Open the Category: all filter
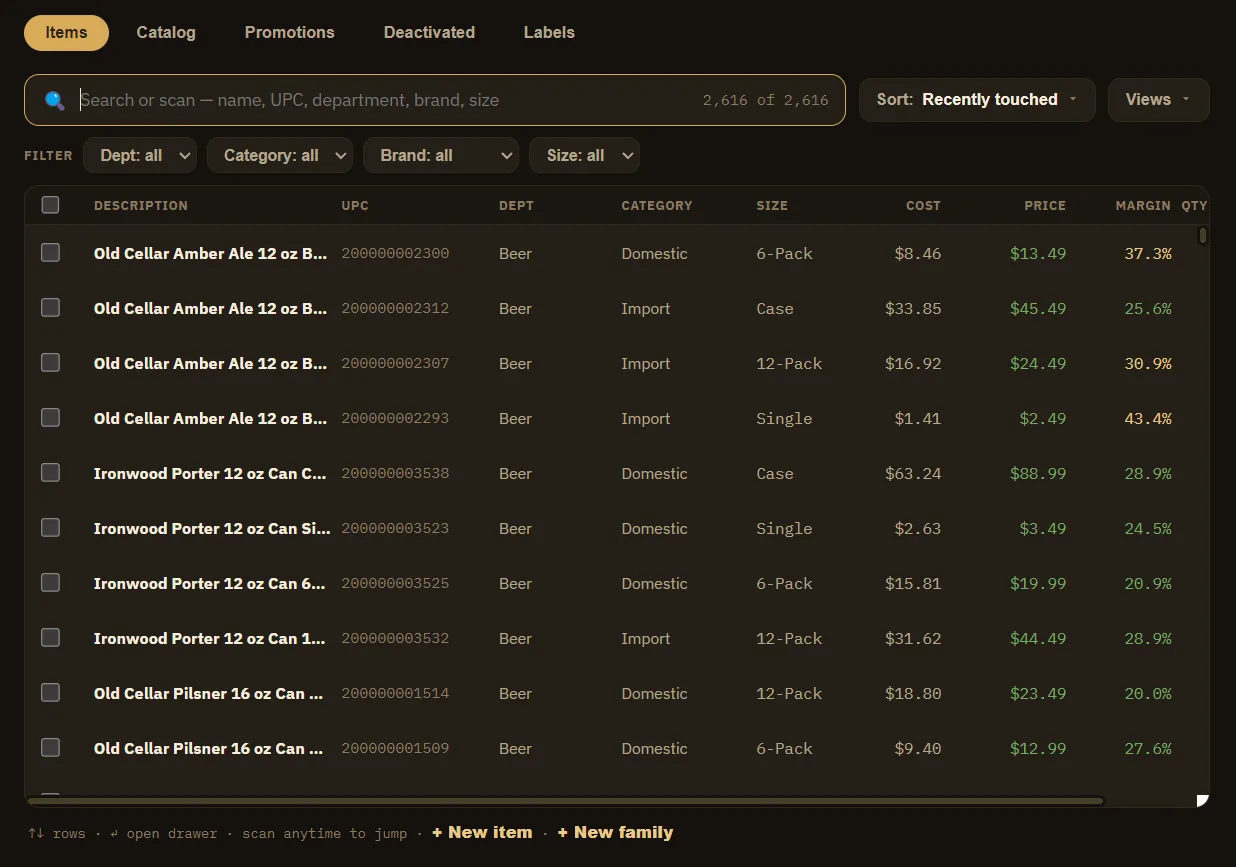Screen dimensions: 1236x867 (x=279, y=155)
